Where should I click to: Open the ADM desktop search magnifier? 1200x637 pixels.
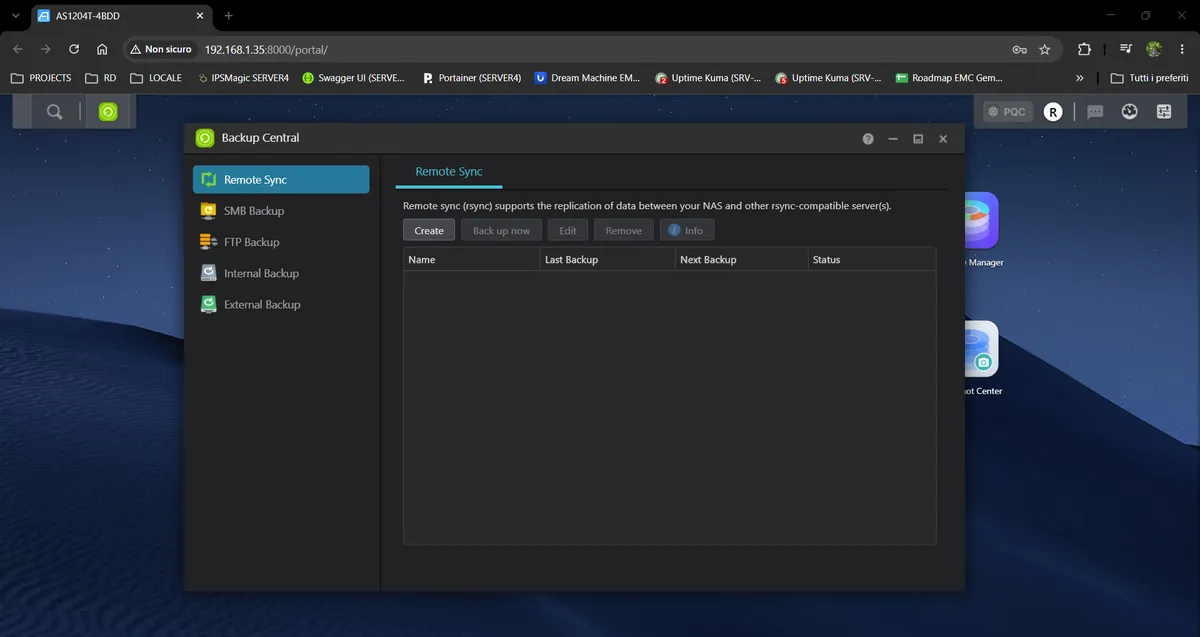coord(54,112)
